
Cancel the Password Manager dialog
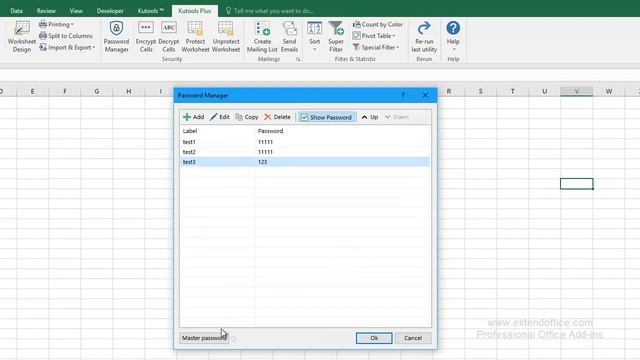(413, 338)
